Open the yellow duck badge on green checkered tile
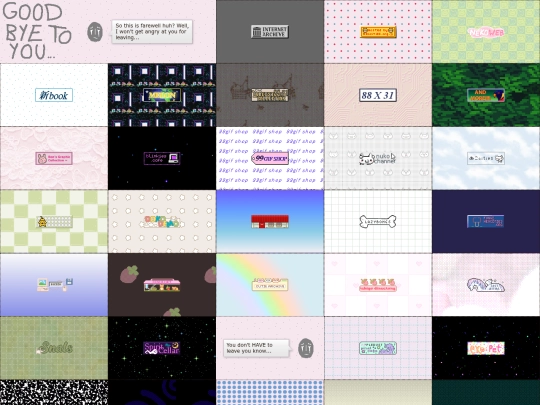The height and width of the screenshot is (405, 540). 54,221
